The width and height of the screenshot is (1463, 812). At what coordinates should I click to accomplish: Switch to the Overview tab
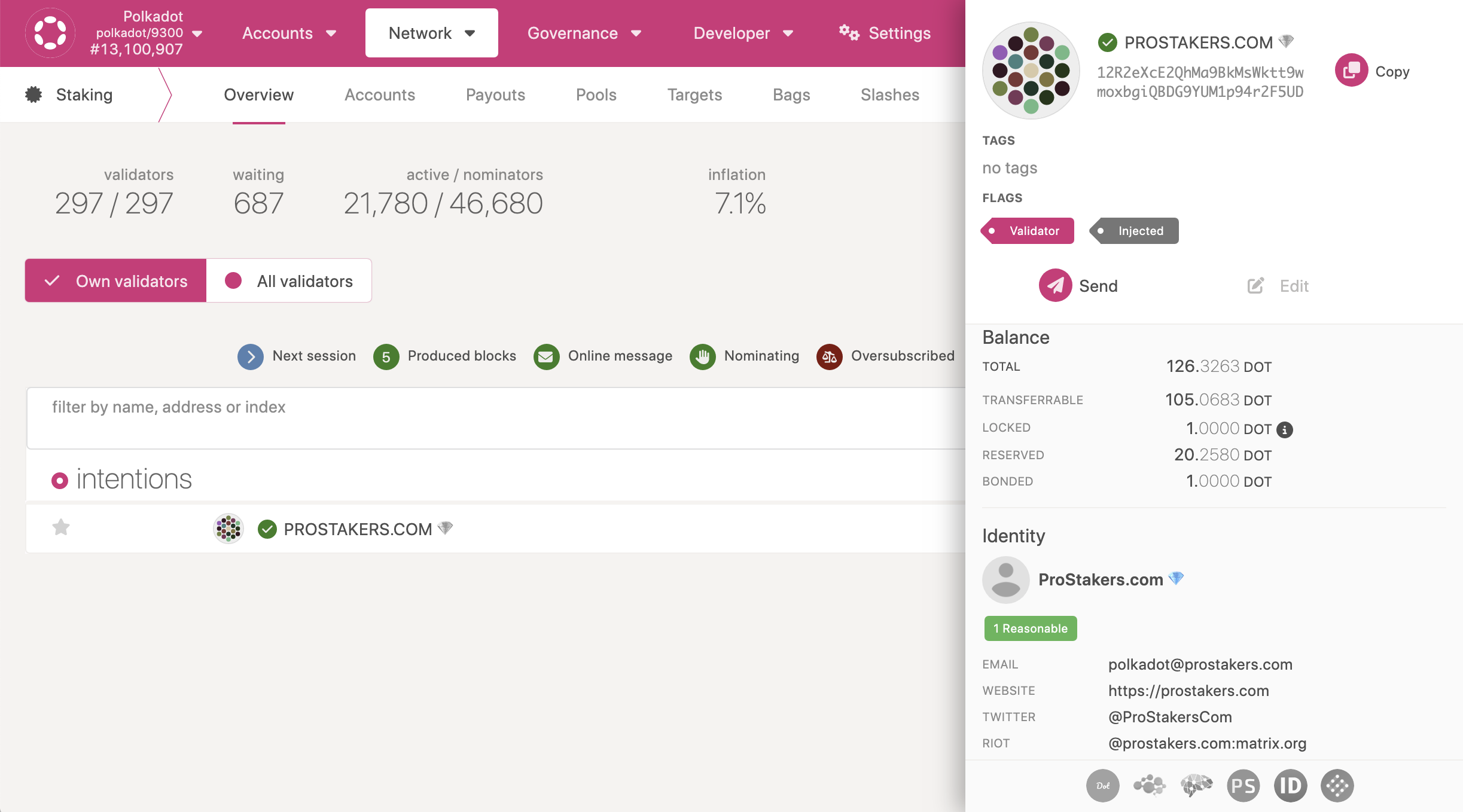[x=259, y=94]
